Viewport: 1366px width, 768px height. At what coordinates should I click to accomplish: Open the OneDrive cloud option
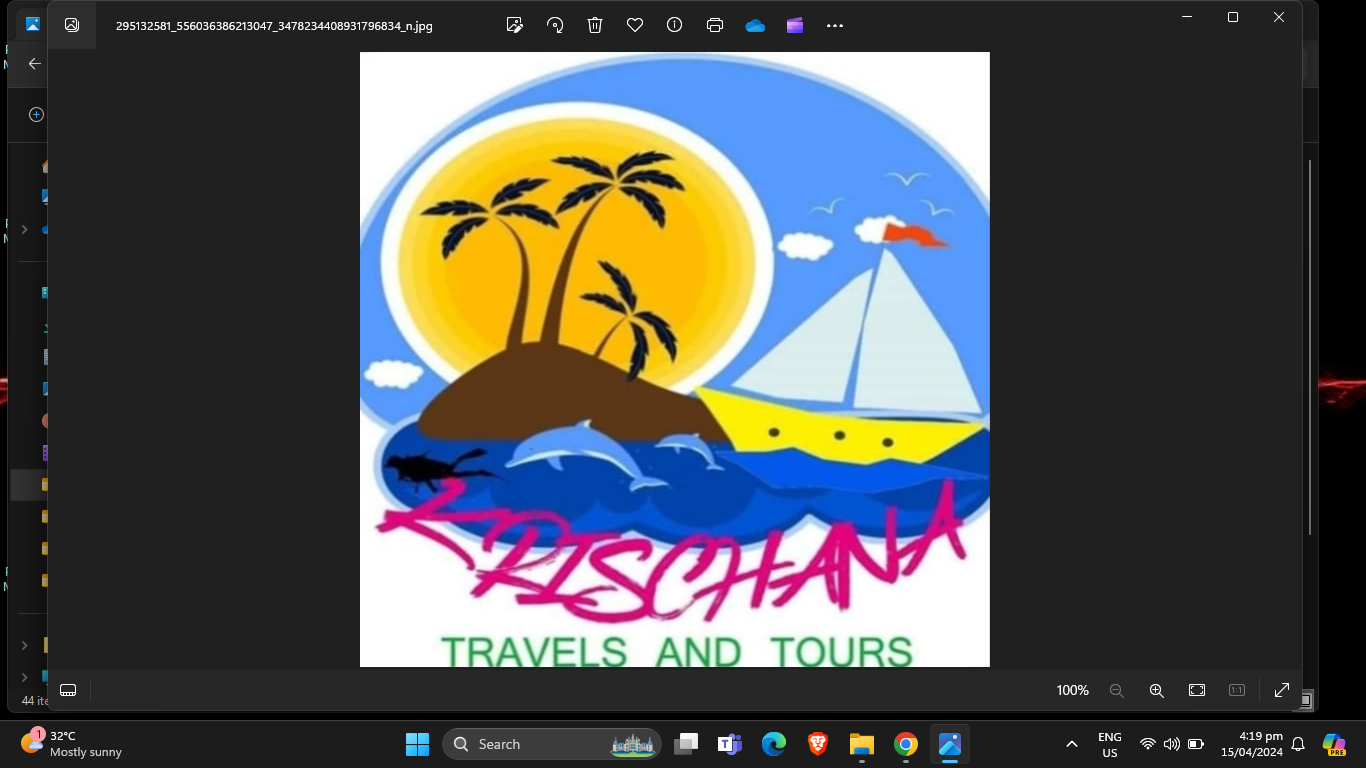755,25
